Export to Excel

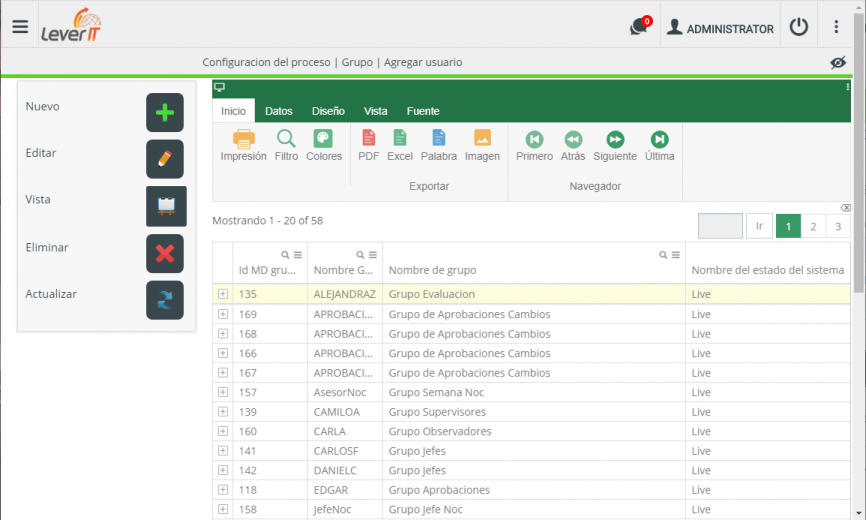pyautogui.click(x=399, y=145)
